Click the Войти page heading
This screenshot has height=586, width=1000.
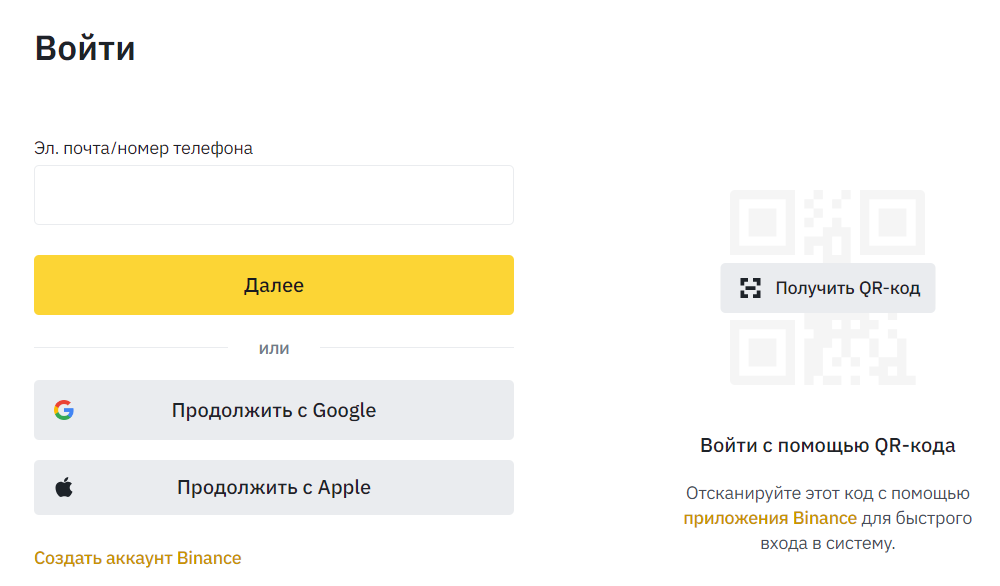pos(85,48)
